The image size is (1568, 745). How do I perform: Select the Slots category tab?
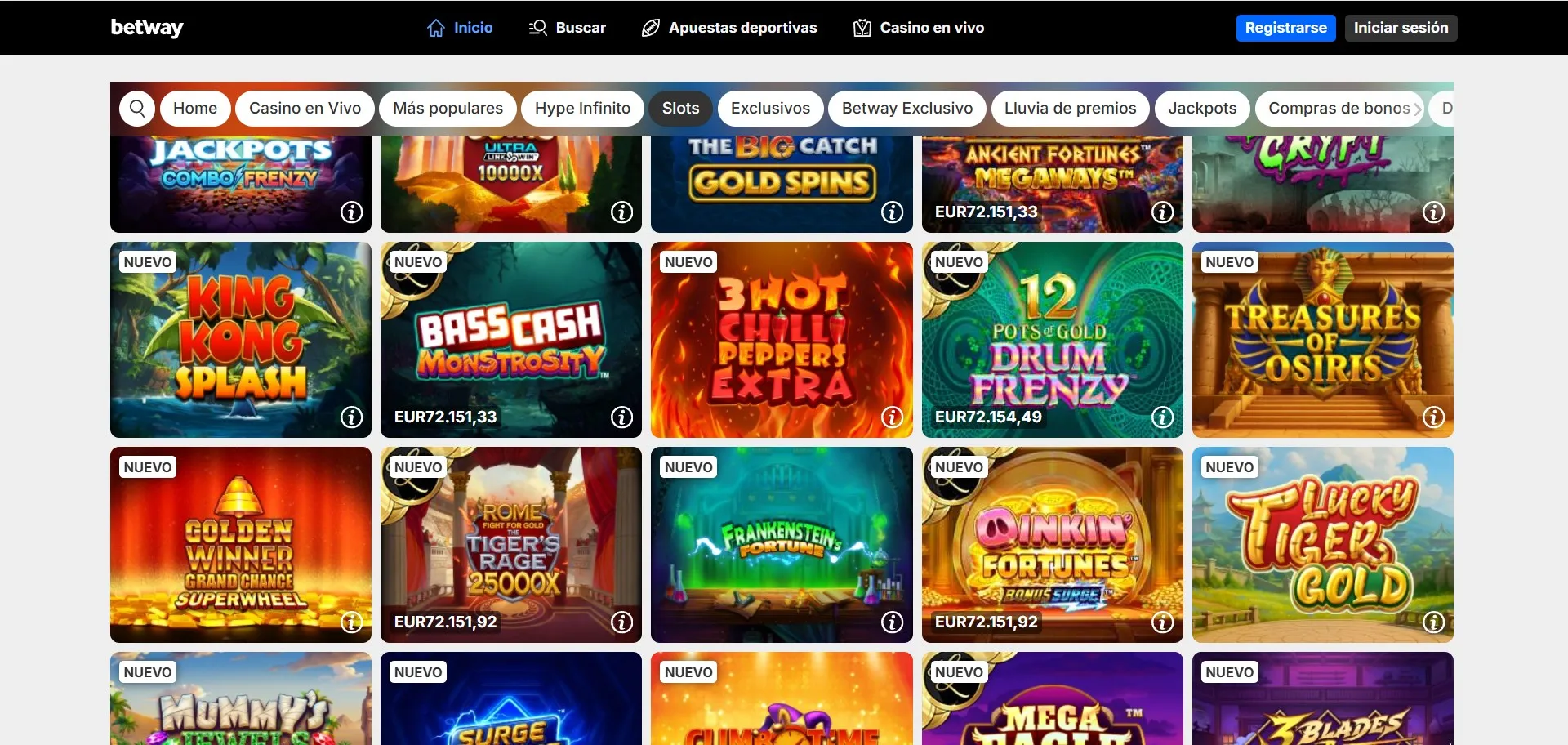click(680, 109)
